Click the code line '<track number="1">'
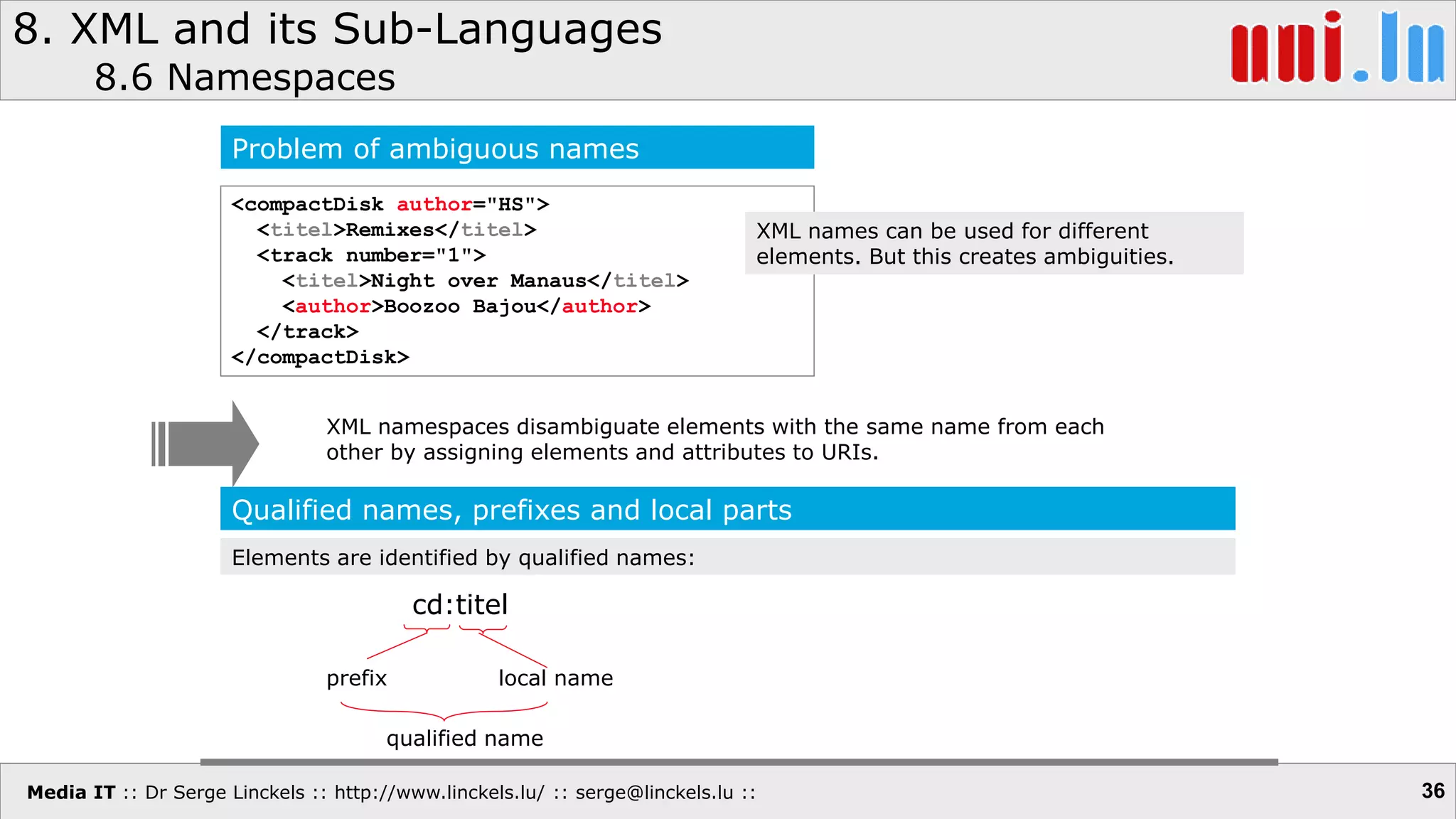 (x=371, y=255)
